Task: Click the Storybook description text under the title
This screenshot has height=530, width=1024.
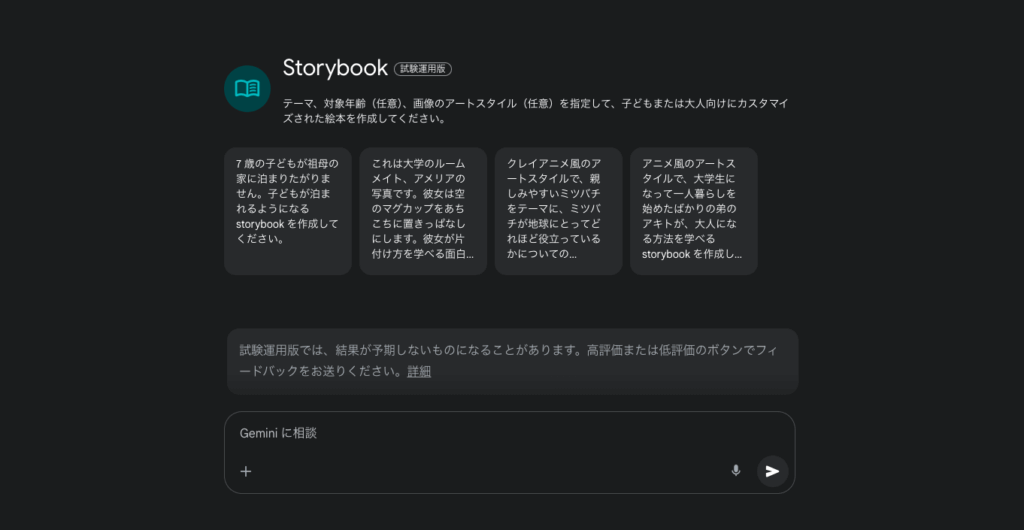Action: tap(536, 111)
